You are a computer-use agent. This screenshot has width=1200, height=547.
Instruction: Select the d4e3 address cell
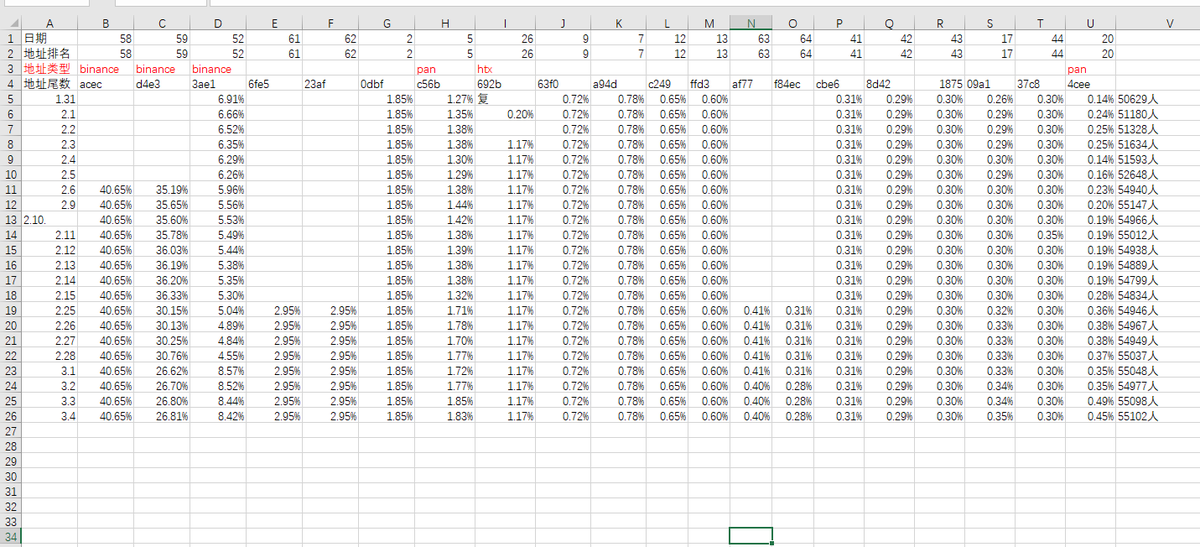pyautogui.click(x=161, y=84)
